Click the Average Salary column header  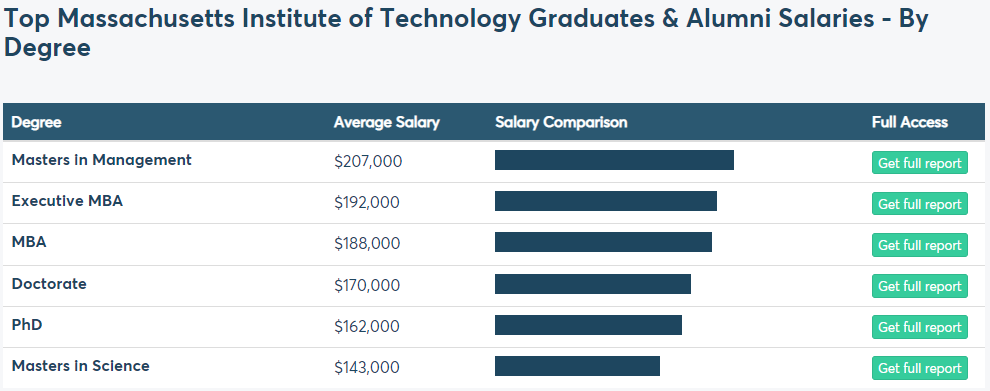386,122
